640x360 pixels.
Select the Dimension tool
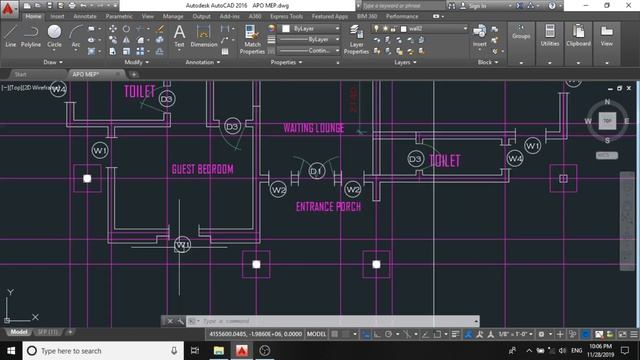click(x=203, y=36)
